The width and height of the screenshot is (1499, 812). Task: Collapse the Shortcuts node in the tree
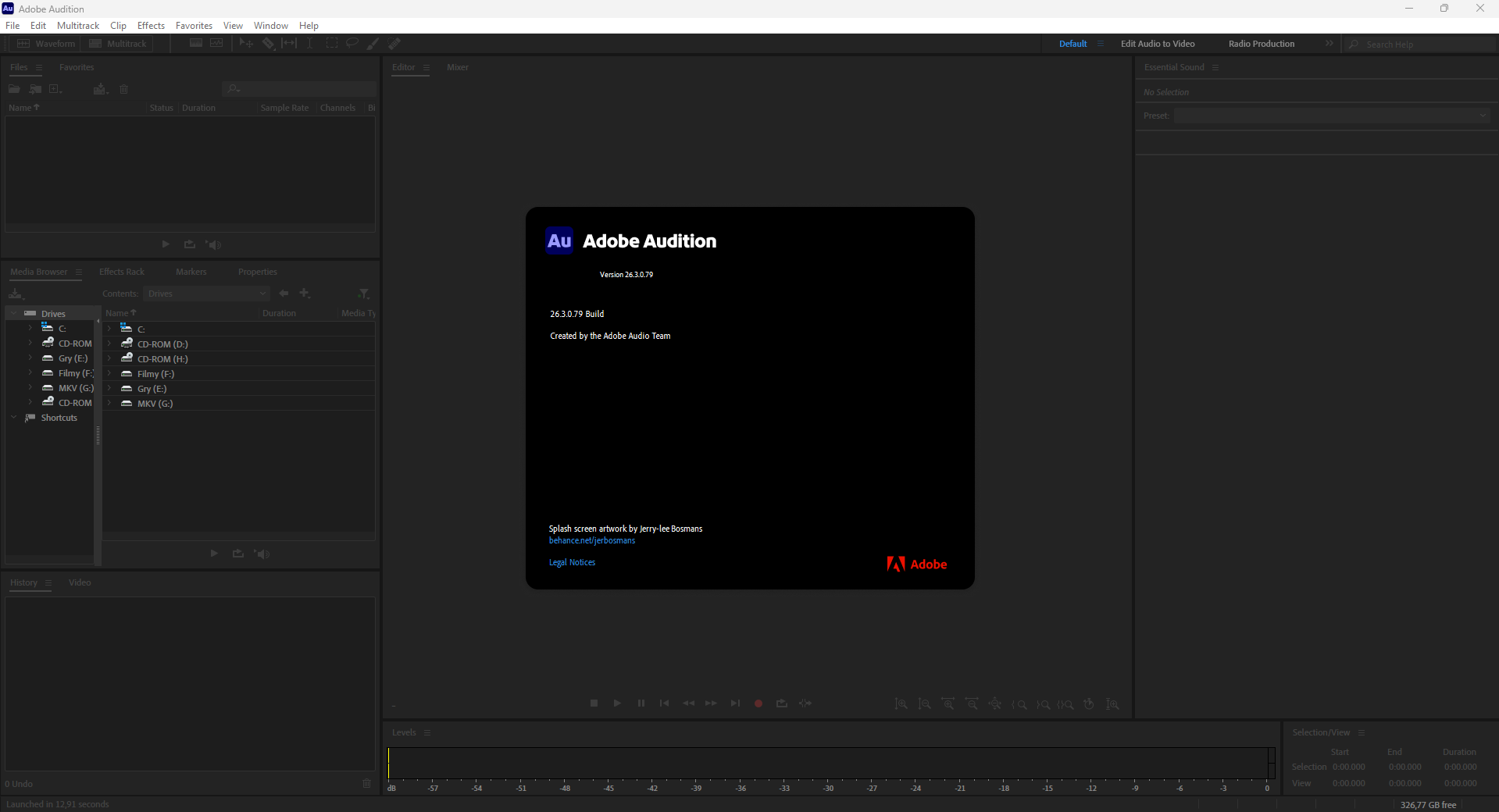[x=14, y=418]
